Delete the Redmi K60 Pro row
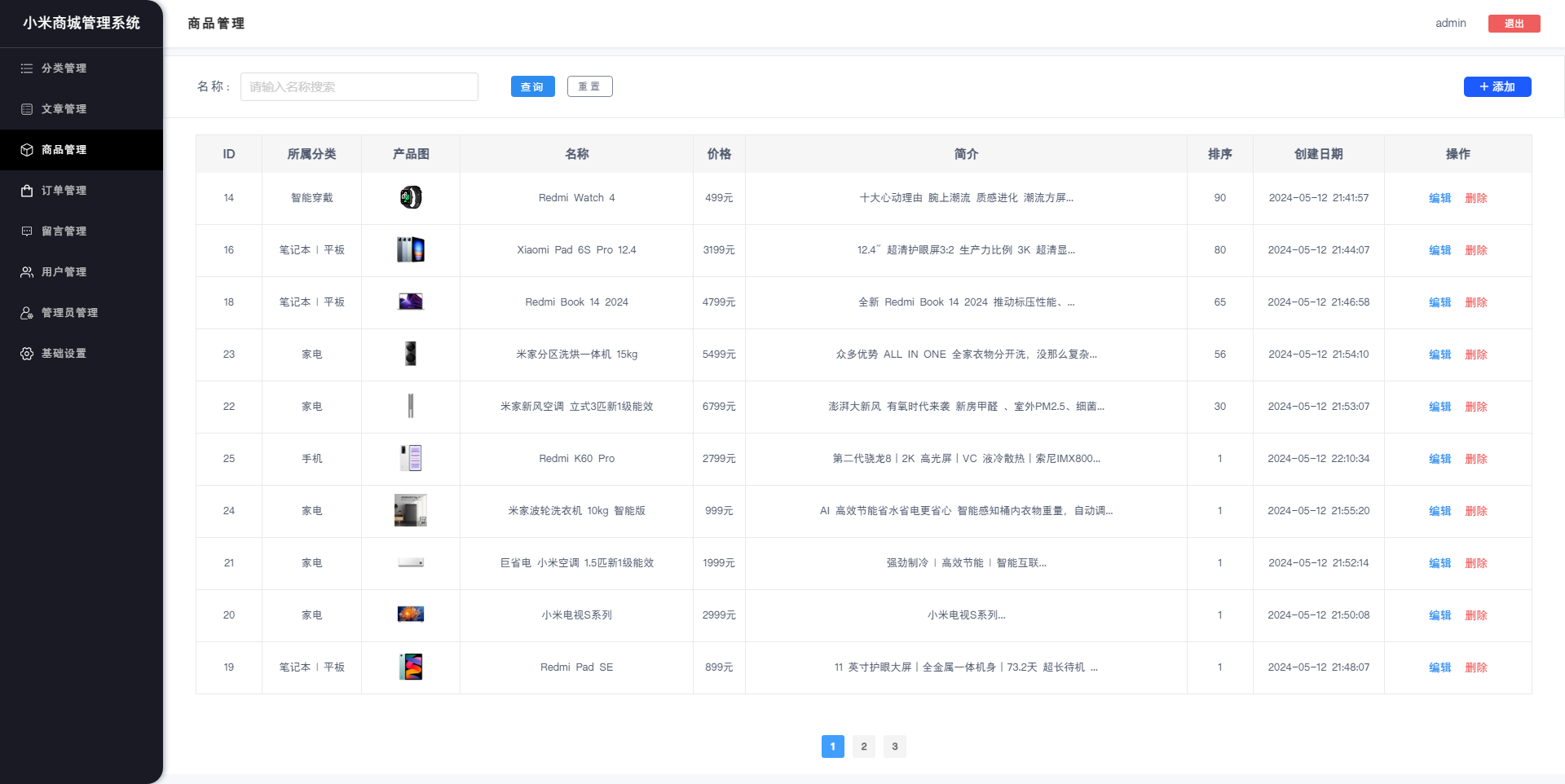1565x784 pixels. 1476,459
